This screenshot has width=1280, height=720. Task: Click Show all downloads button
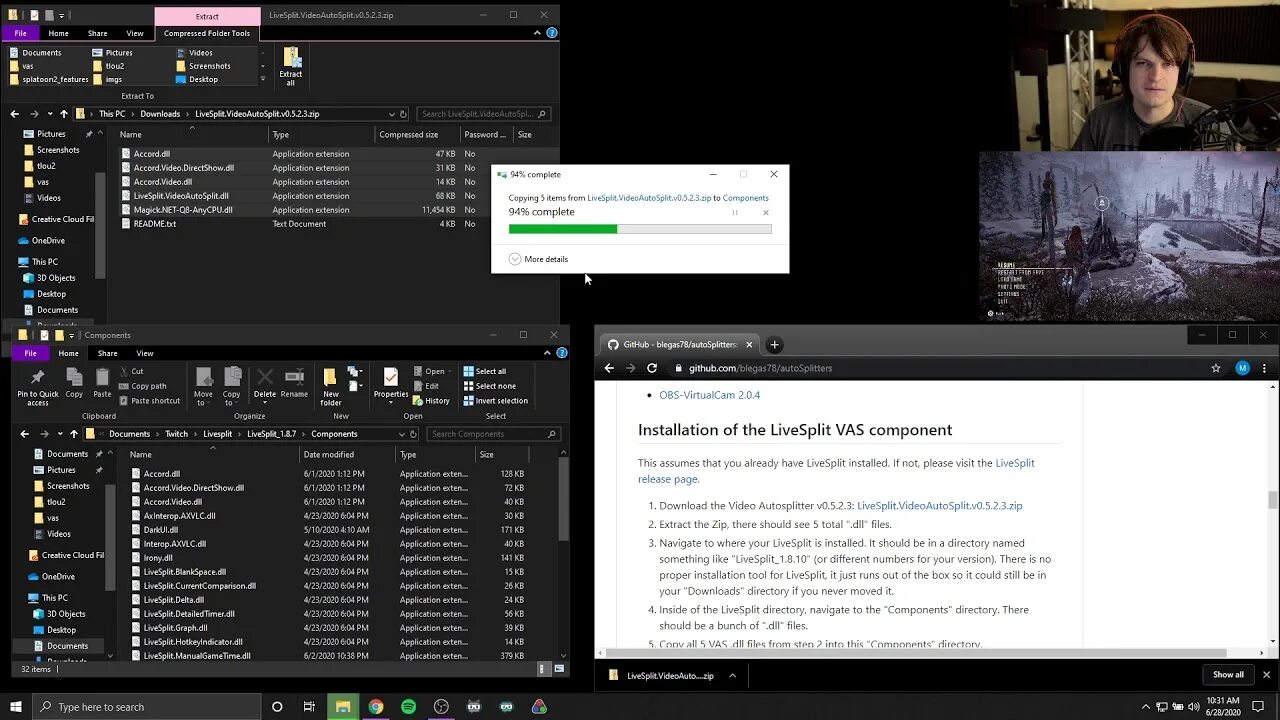1228,675
